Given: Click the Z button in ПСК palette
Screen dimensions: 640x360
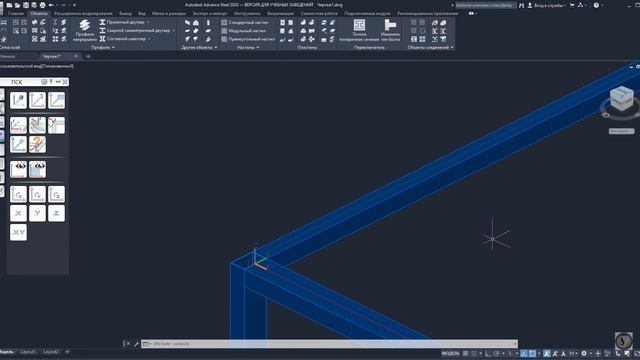Looking at the screenshot, I should coord(56,213).
